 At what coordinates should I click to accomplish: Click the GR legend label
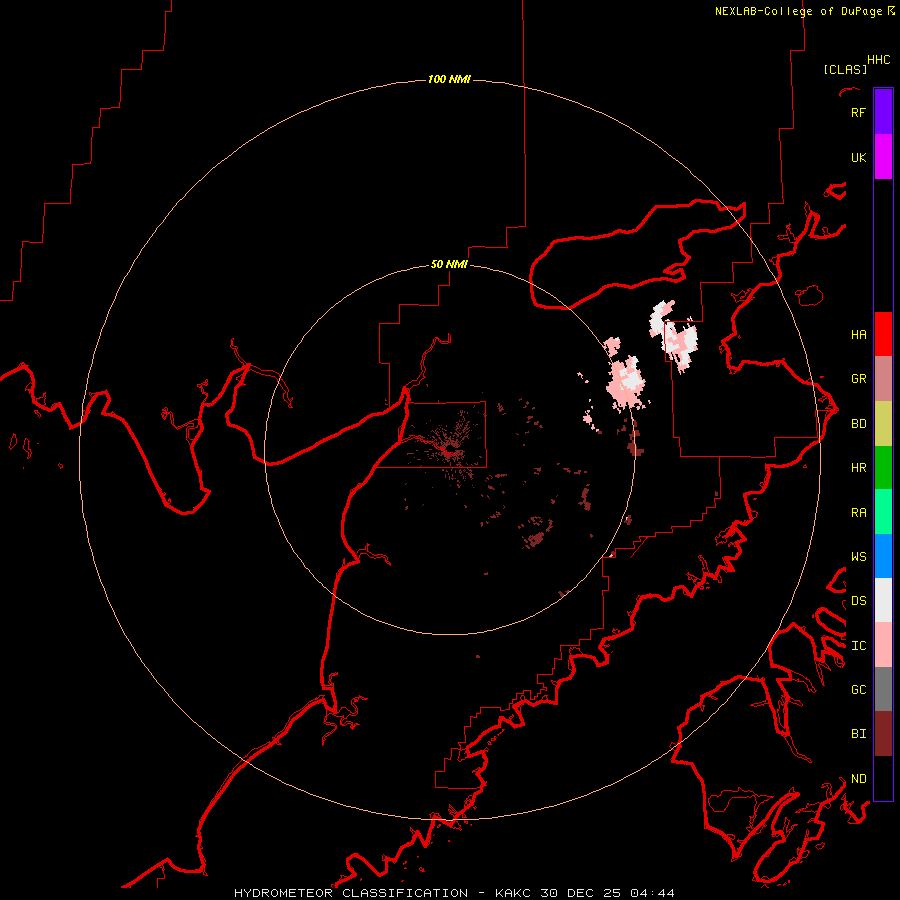[858, 379]
